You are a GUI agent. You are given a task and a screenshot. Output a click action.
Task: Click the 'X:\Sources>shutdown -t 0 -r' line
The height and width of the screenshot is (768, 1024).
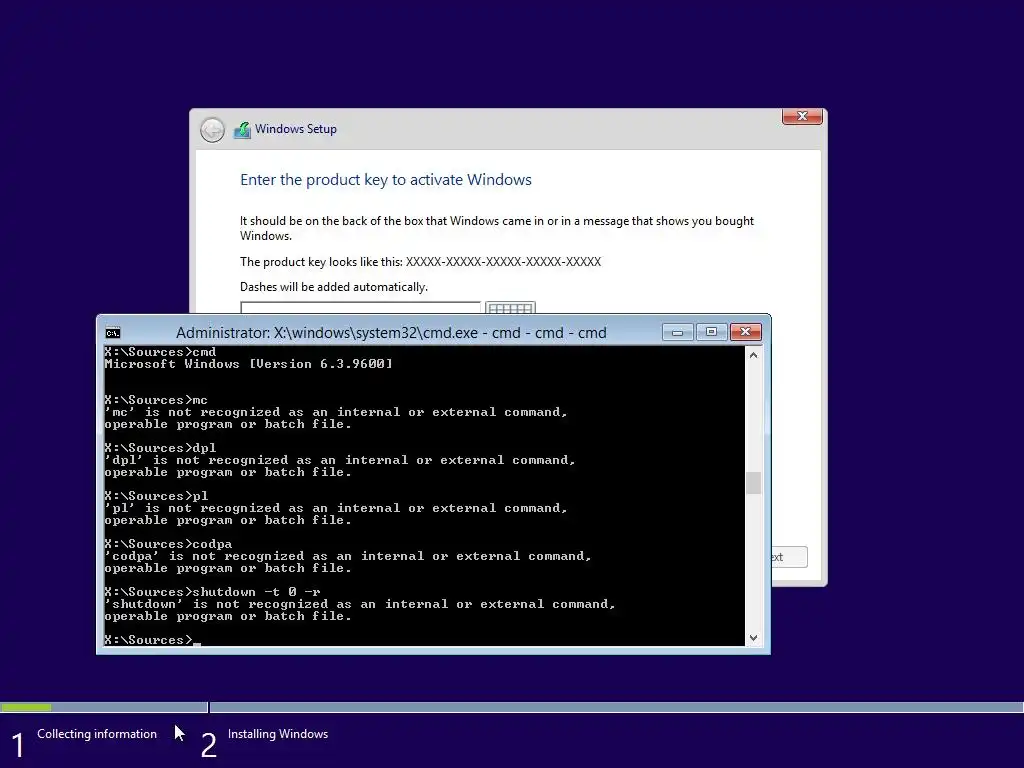click(x=212, y=592)
